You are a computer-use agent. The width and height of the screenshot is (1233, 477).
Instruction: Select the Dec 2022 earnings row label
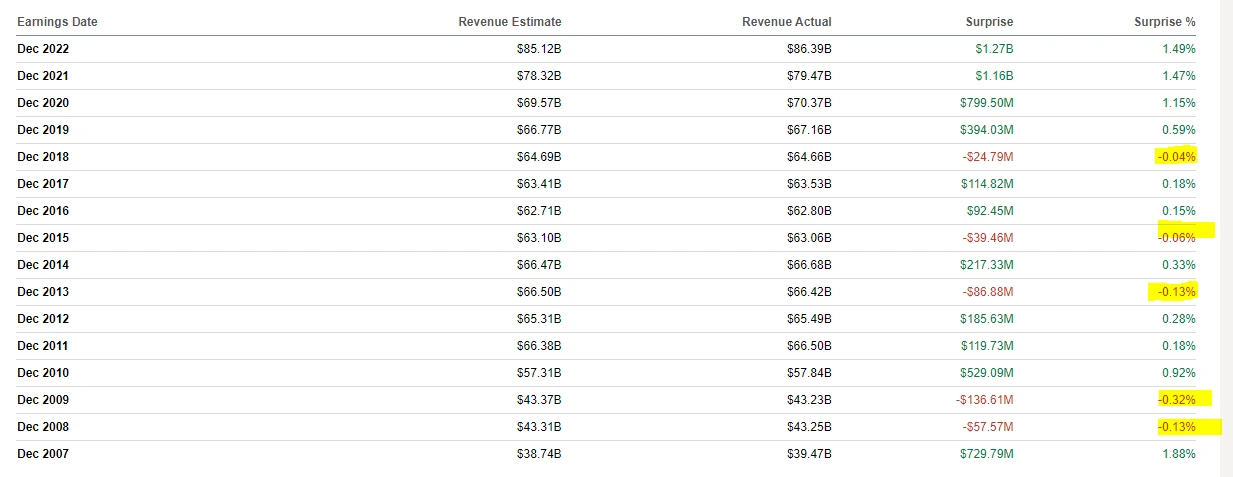coord(43,49)
